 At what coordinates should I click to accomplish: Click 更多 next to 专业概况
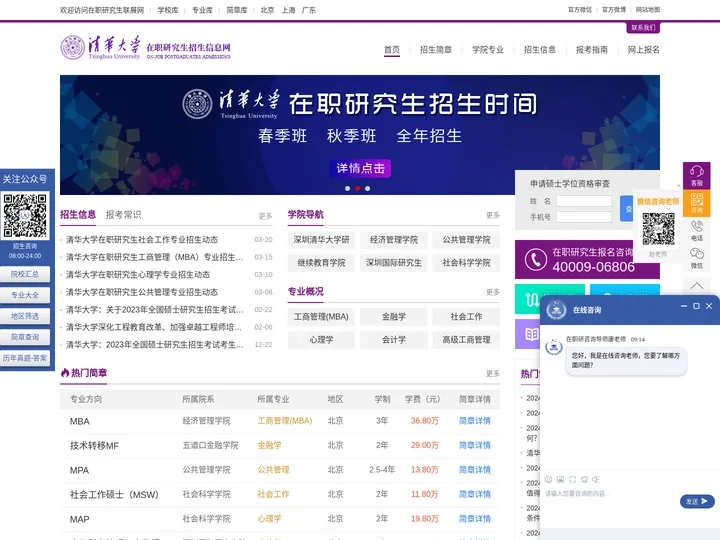pos(493,292)
